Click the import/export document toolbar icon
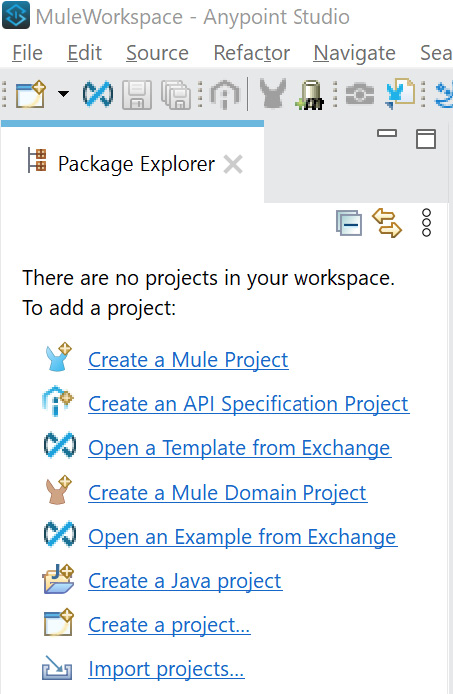This screenshot has height=694, width=453. pyautogui.click(x=400, y=94)
